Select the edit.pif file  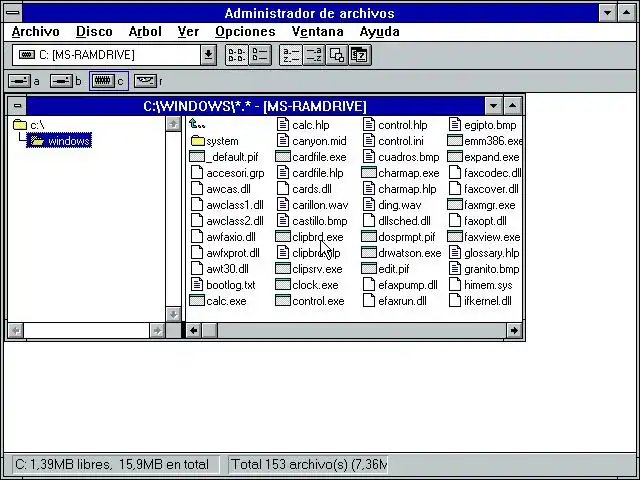click(x=385, y=269)
